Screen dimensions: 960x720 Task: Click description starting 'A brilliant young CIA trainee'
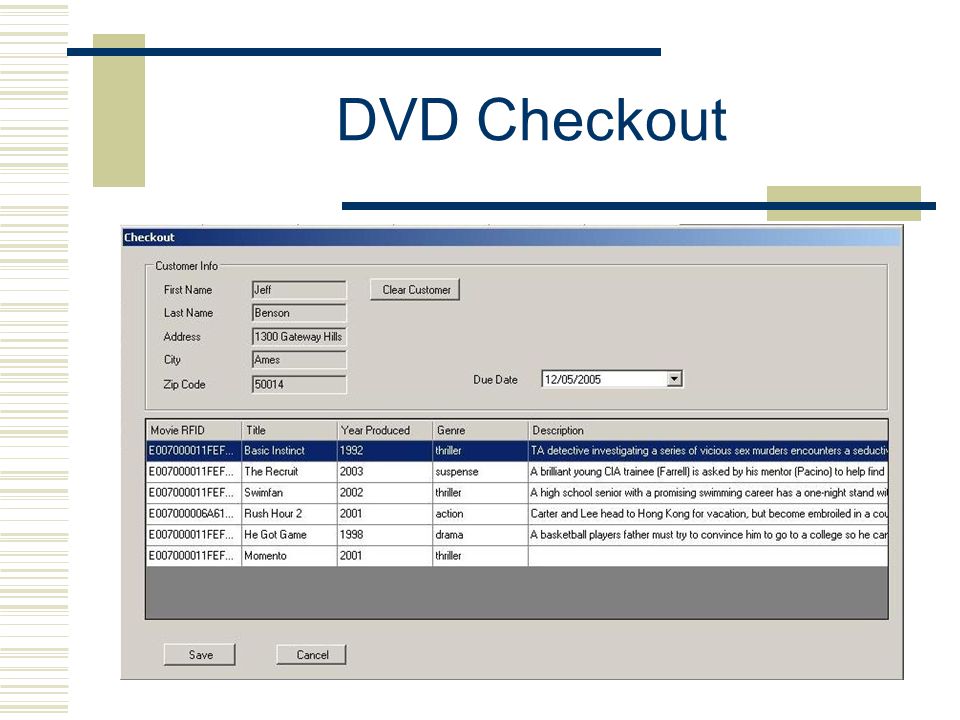pos(708,471)
